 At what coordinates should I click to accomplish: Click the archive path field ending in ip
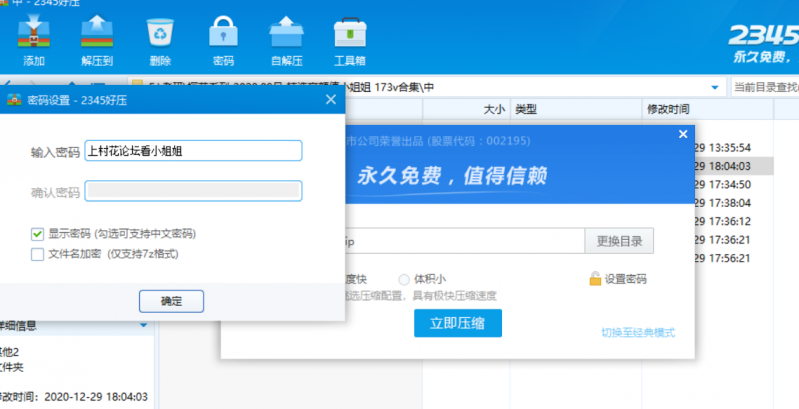tap(465, 241)
